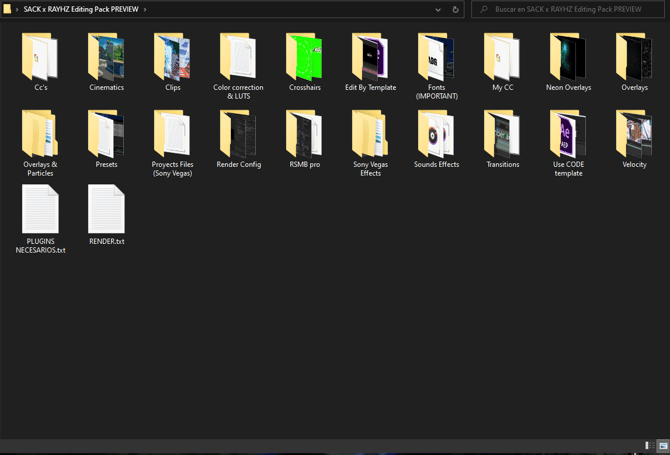The height and width of the screenshot is (455, 670).
Task: Click the 'Sounds Effects' name label
Action: [x=436, y=164]
